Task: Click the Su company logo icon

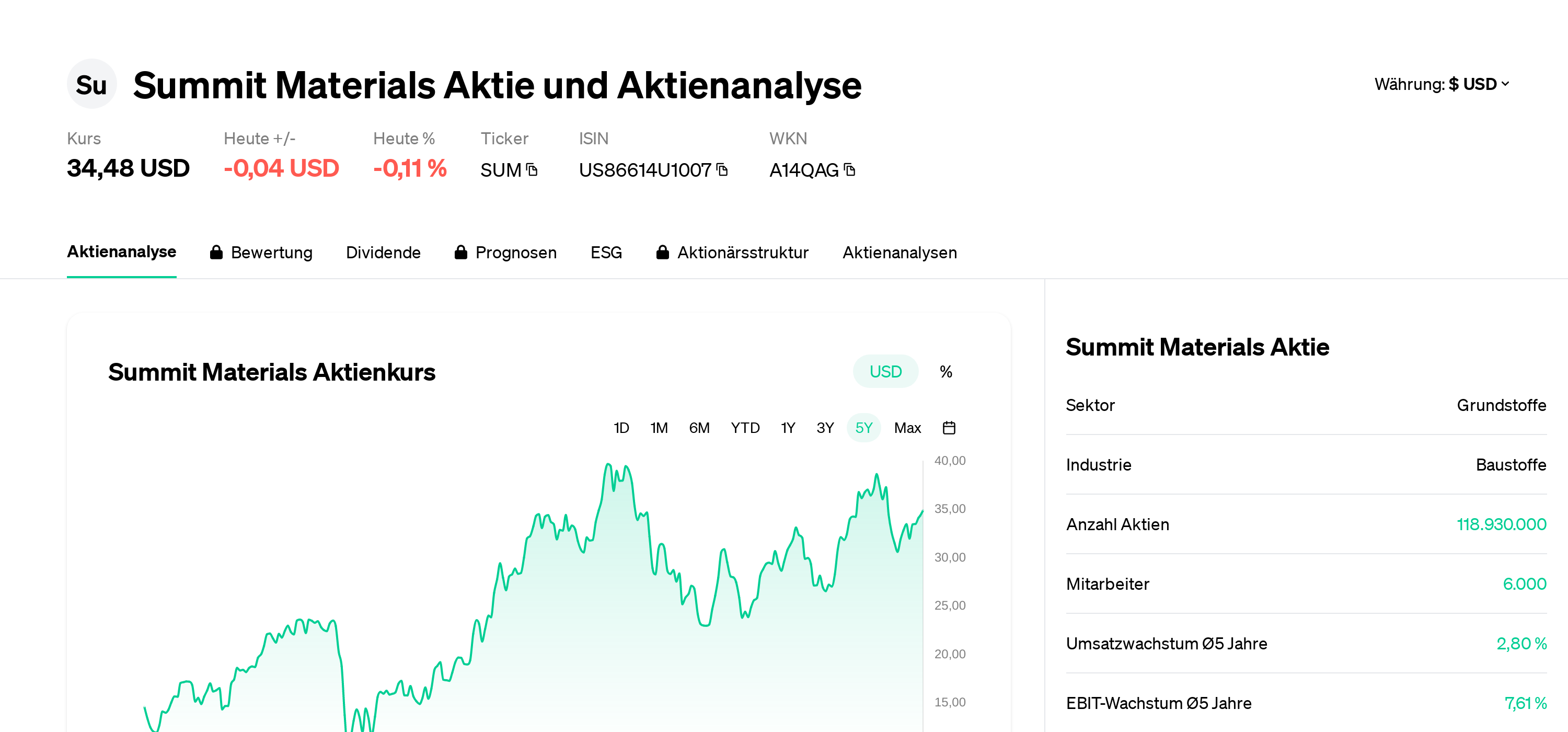Action: click(91, 84)
